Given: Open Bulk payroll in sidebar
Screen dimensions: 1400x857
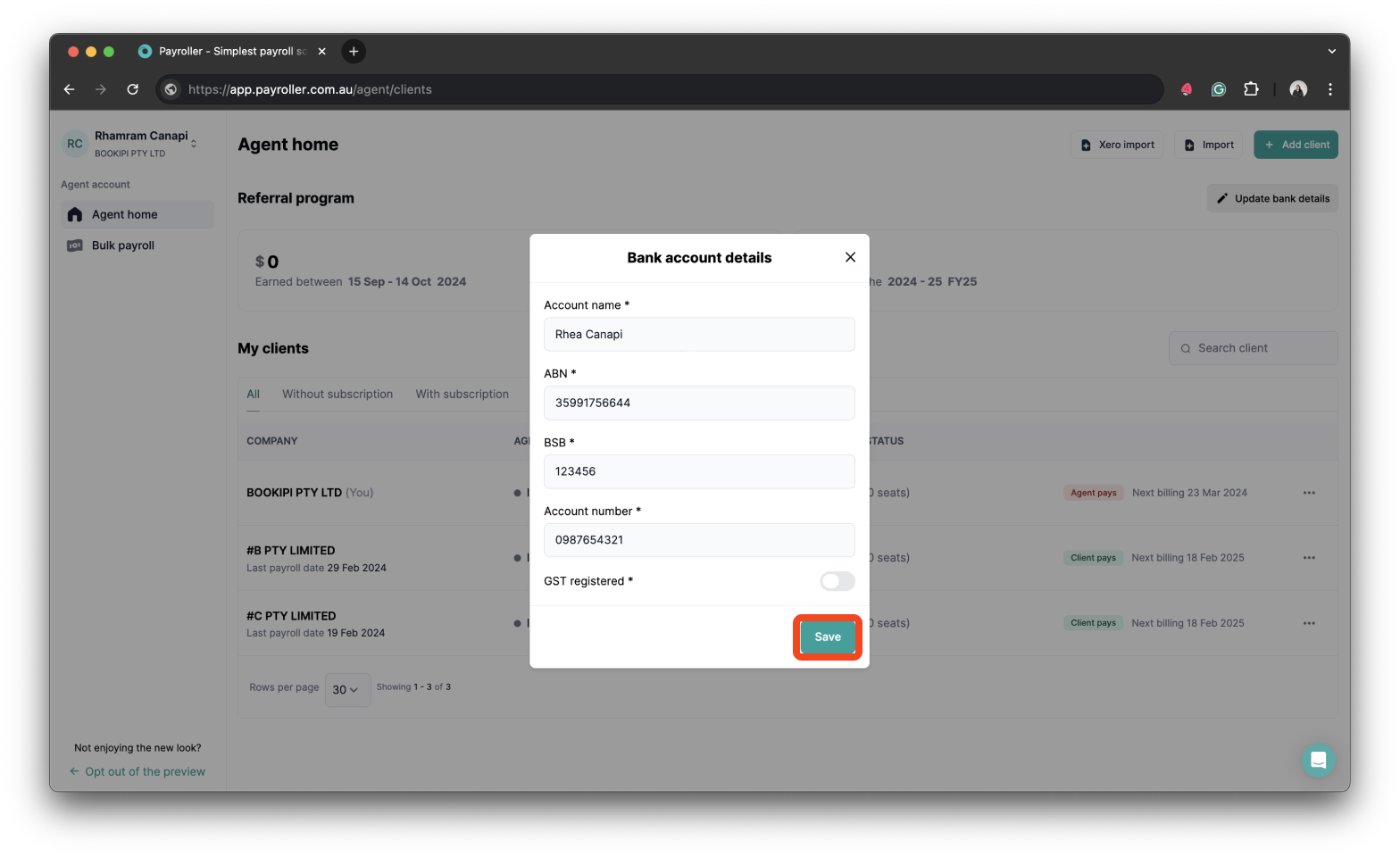Looking at the screenshot, I should point(137,245).
